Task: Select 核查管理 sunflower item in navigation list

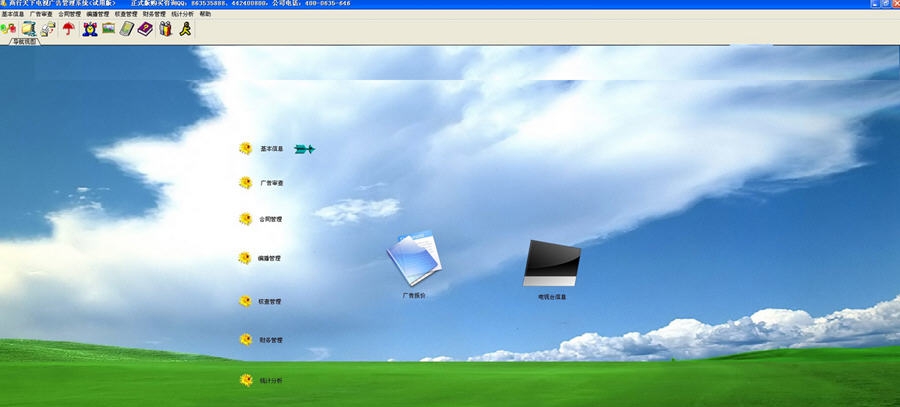Action: click(261, 301)
